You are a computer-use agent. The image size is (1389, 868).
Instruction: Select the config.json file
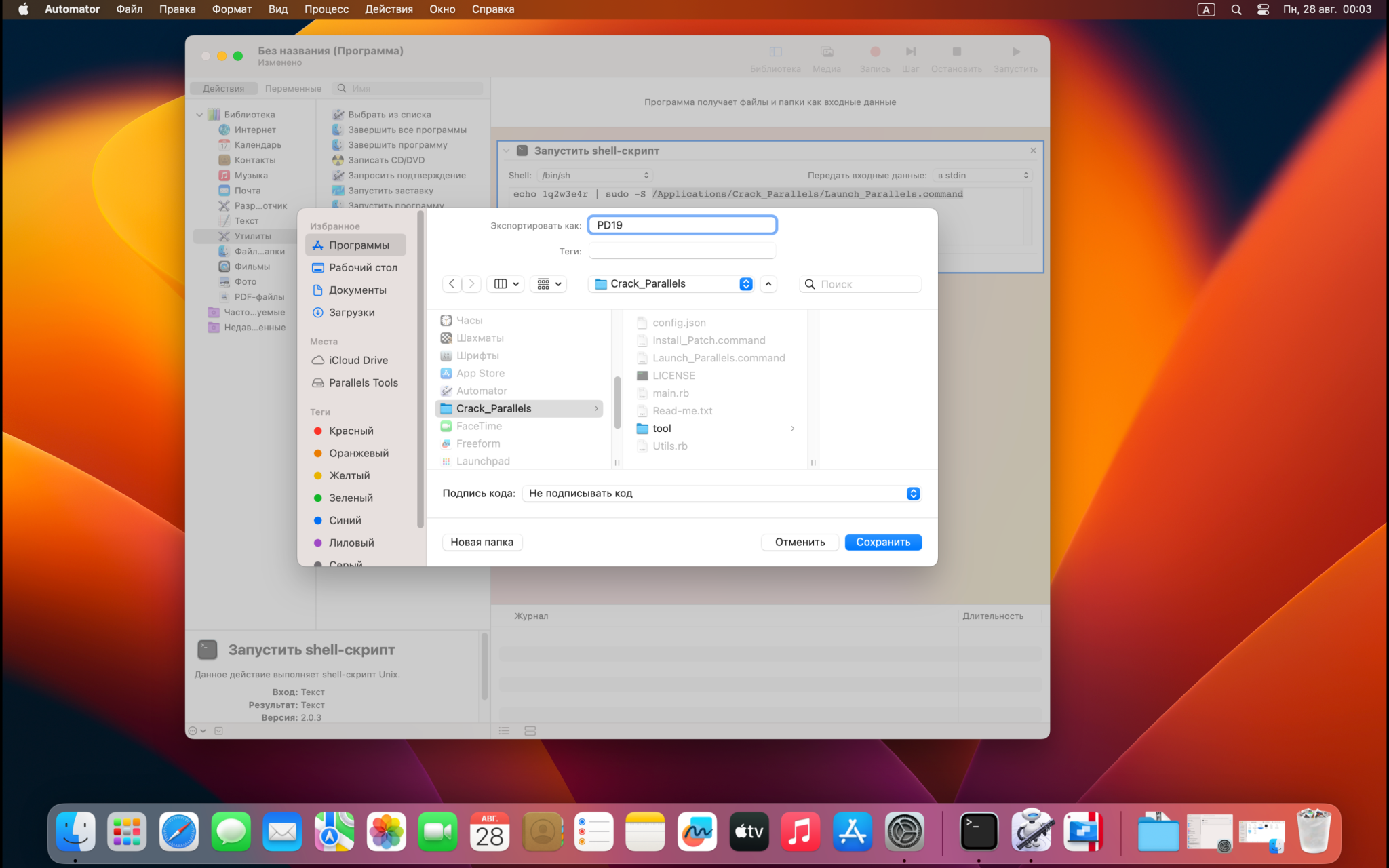[x=679, y=322]
